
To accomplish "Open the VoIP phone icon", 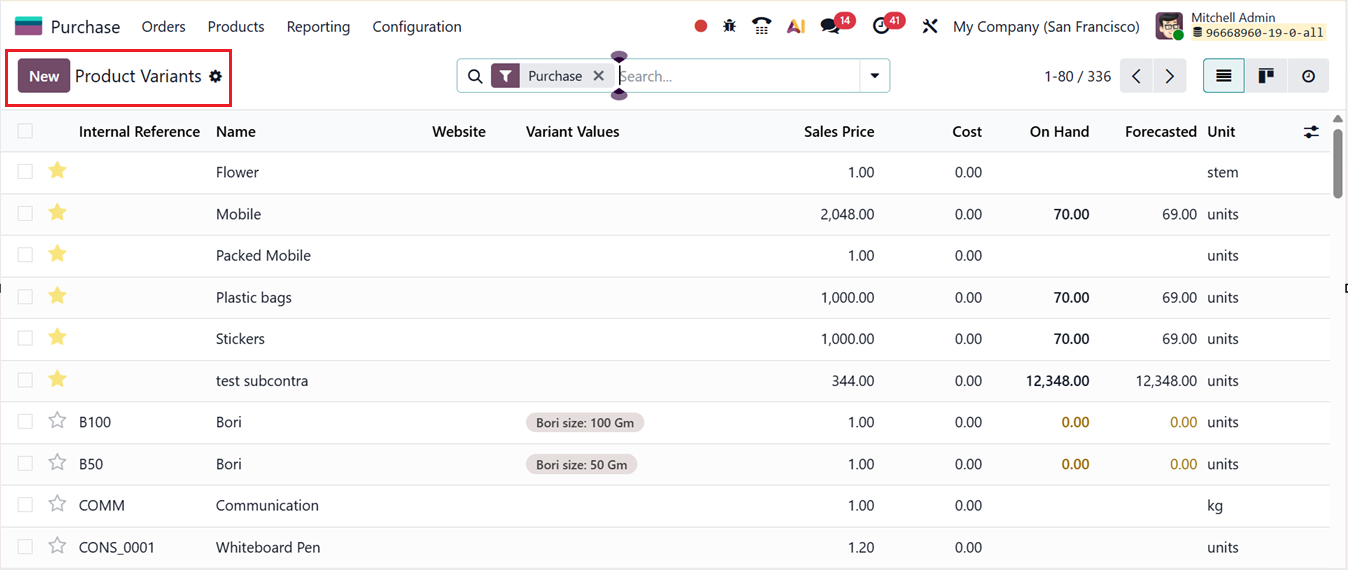I will (762, 27).
